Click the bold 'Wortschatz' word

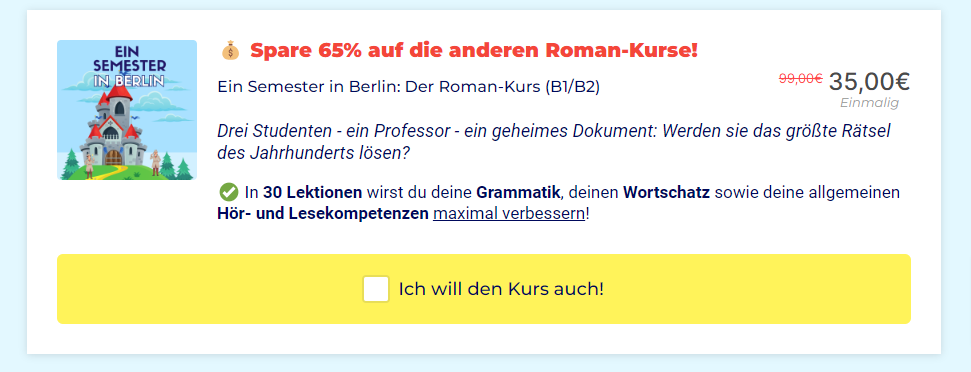[666, 192]
